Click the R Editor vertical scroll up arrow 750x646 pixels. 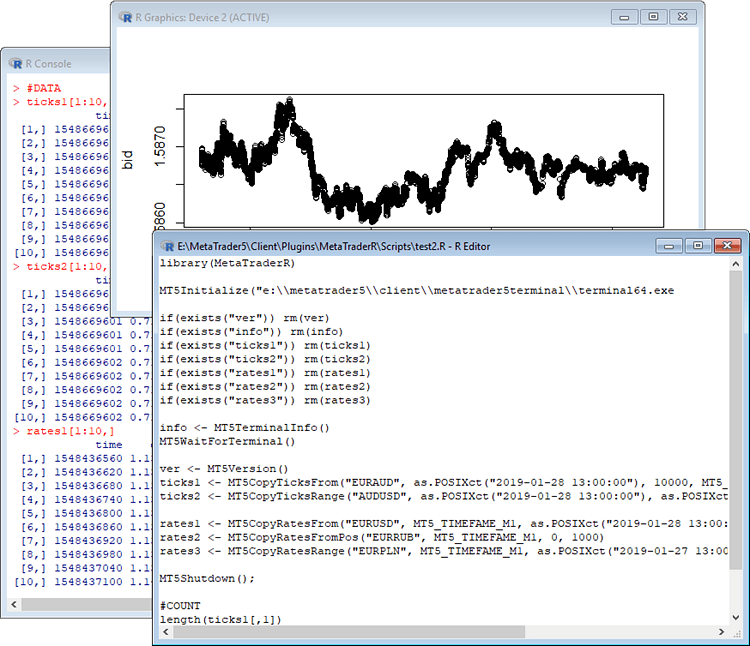pos(736,264)
